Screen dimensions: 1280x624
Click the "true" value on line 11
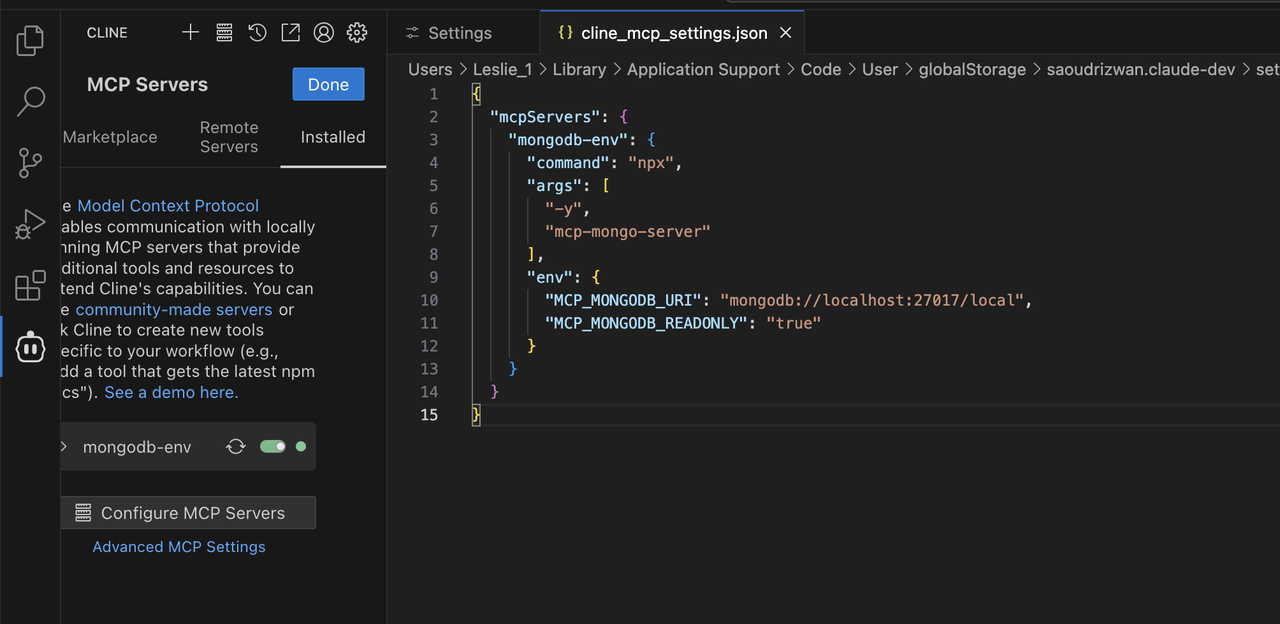point(793,323)
